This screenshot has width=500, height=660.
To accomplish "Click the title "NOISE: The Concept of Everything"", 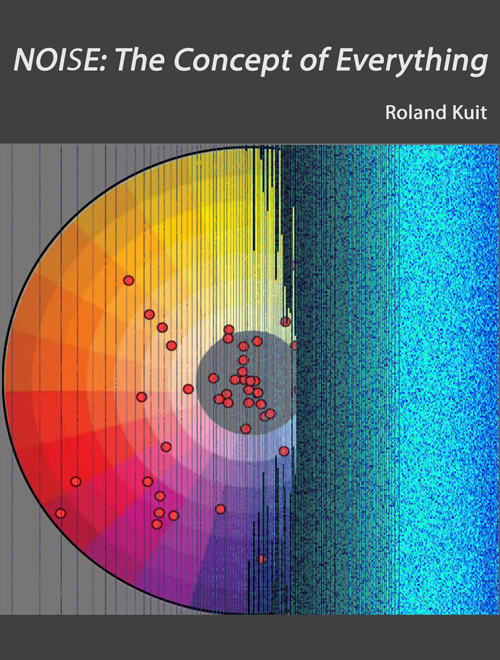I will [x=251, y=60].
